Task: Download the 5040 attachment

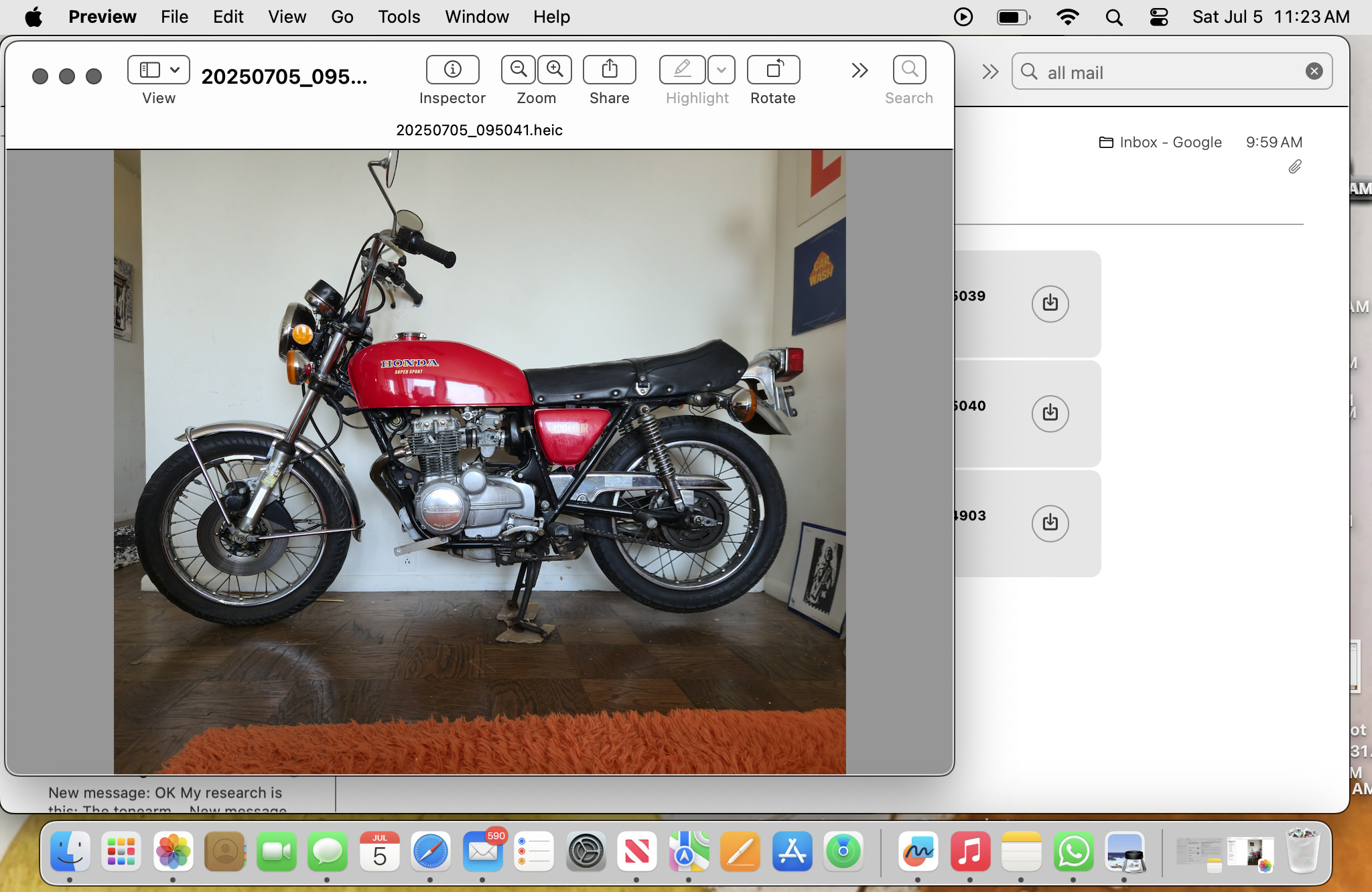Action: [1050, 413]
